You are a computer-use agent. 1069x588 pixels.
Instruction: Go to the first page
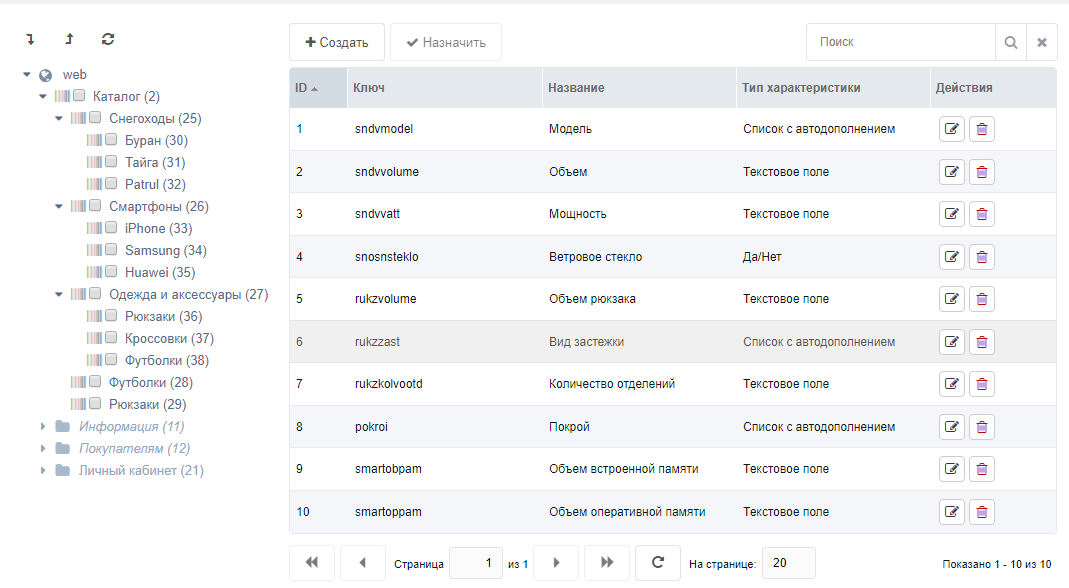(x=312, y=563)
